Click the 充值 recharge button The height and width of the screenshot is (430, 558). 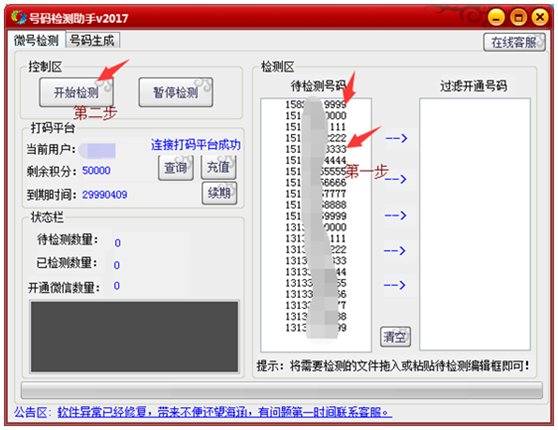tap(218, 167)
